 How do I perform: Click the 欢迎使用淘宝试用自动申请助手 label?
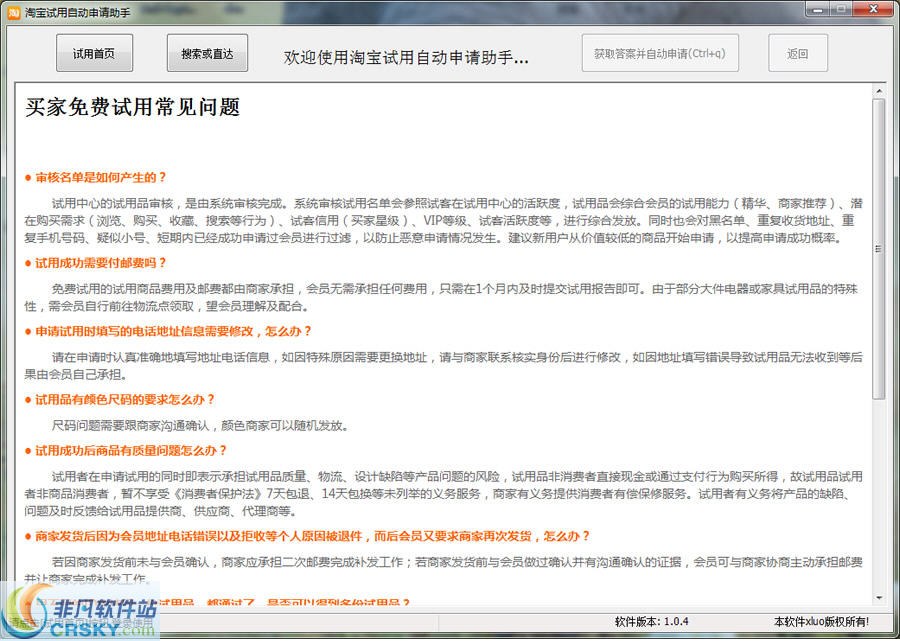406,57
